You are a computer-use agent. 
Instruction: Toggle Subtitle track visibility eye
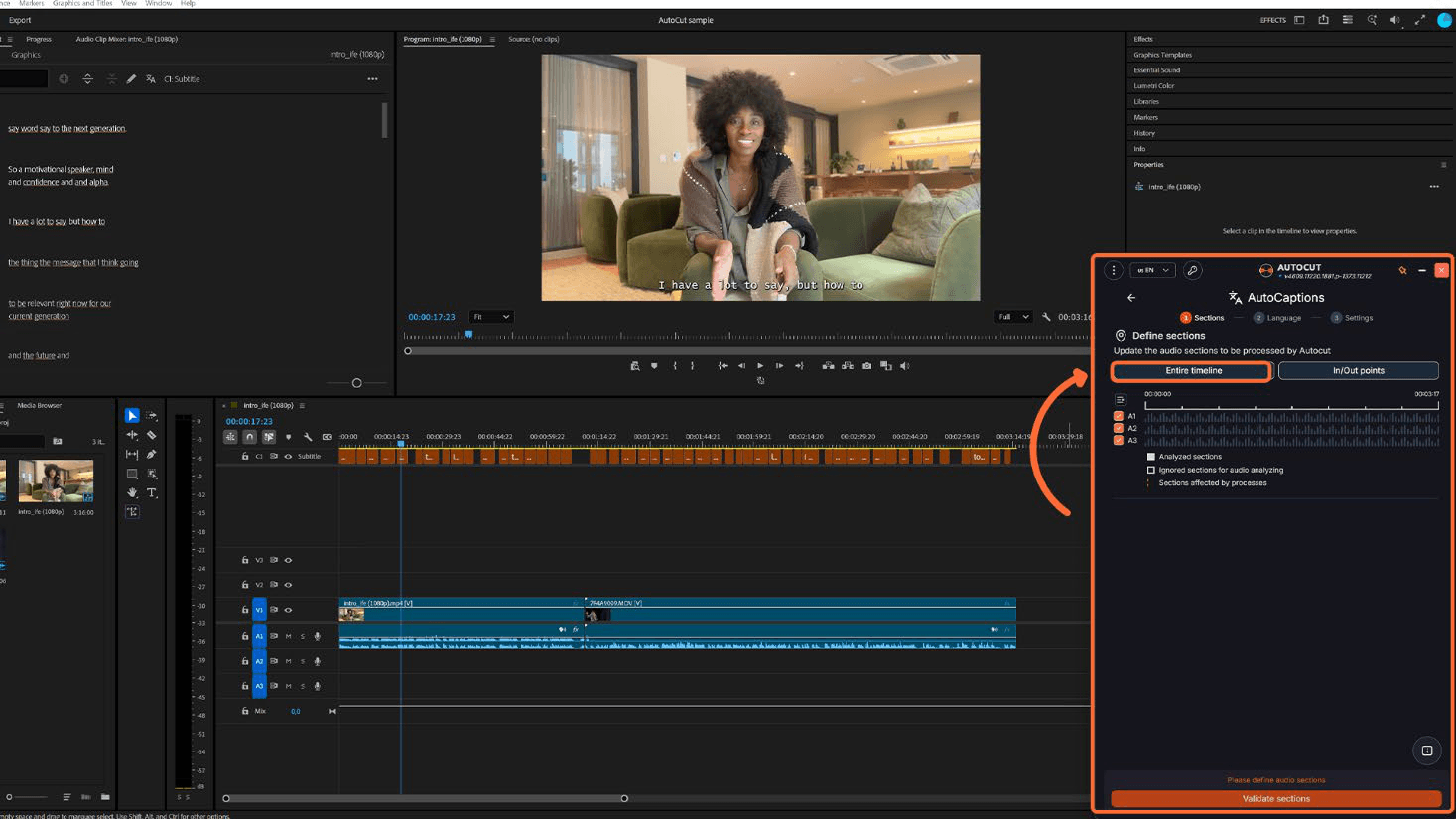(x=289, y=457)
